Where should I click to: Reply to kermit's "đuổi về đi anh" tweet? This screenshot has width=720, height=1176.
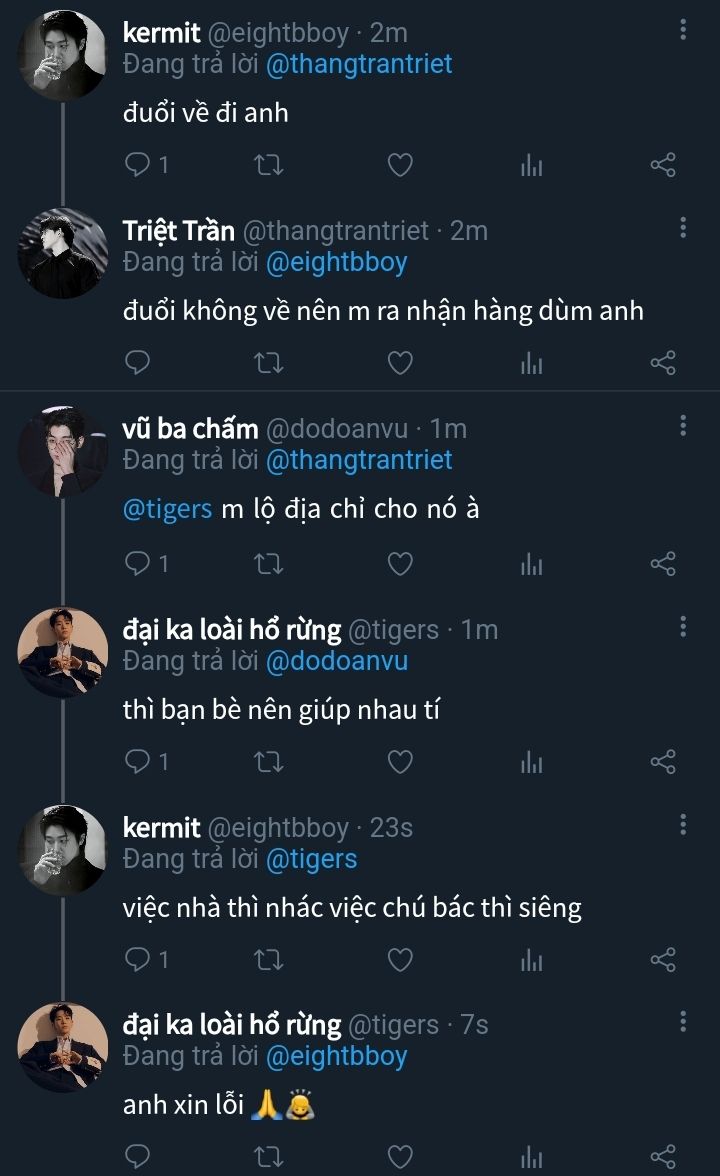(138, 165)
